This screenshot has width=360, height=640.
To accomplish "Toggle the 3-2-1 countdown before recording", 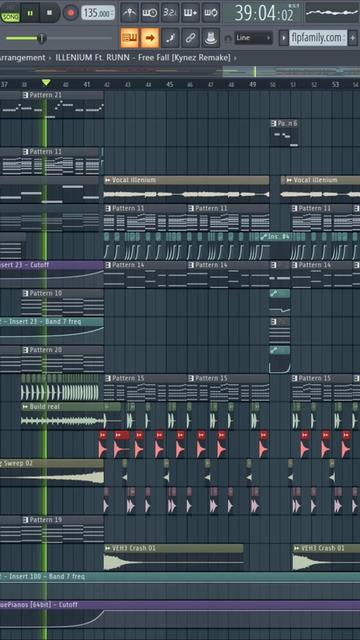I will pos(170,13).
